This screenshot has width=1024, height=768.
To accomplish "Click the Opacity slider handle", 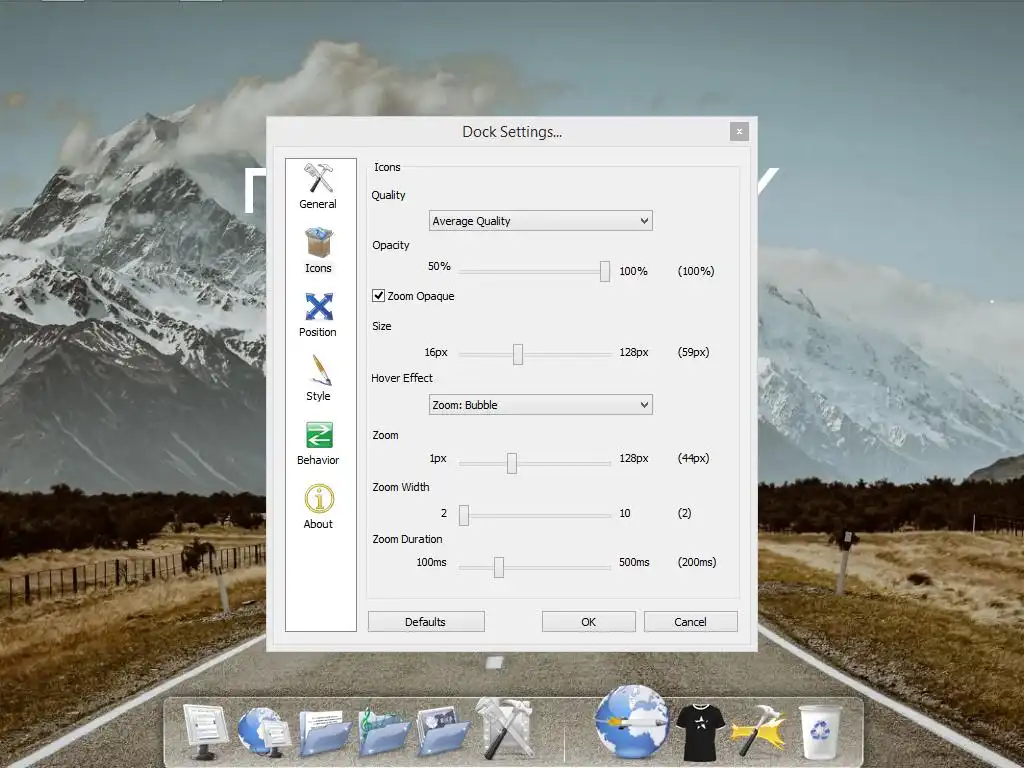I will pyautogui.click(x=605, y=271).
